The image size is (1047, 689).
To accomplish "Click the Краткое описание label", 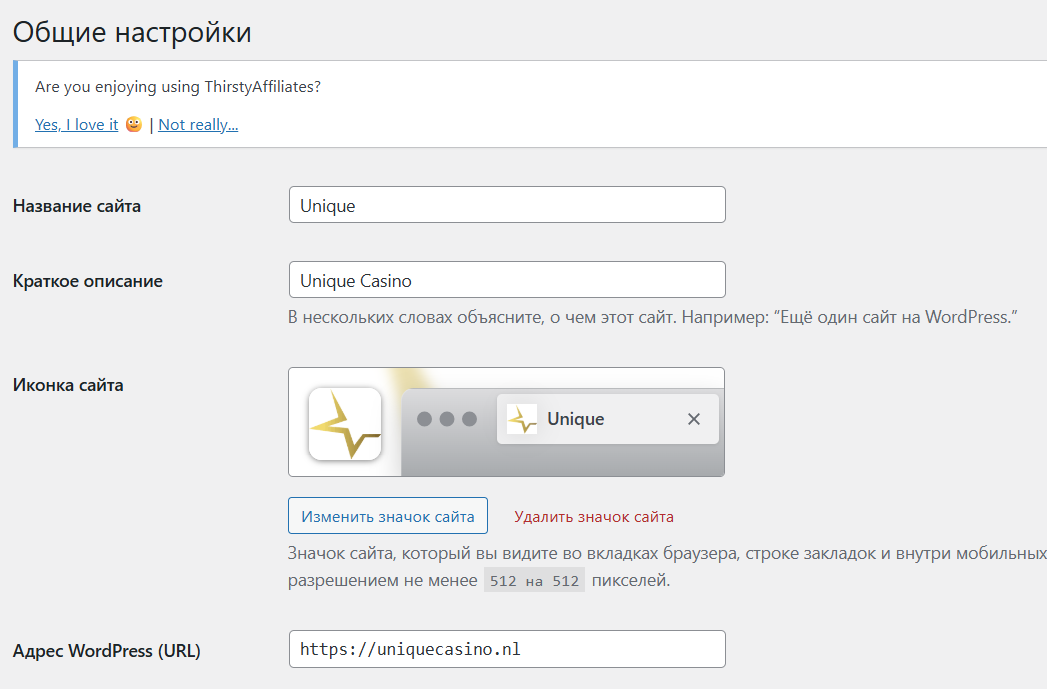I will [87, 281].
